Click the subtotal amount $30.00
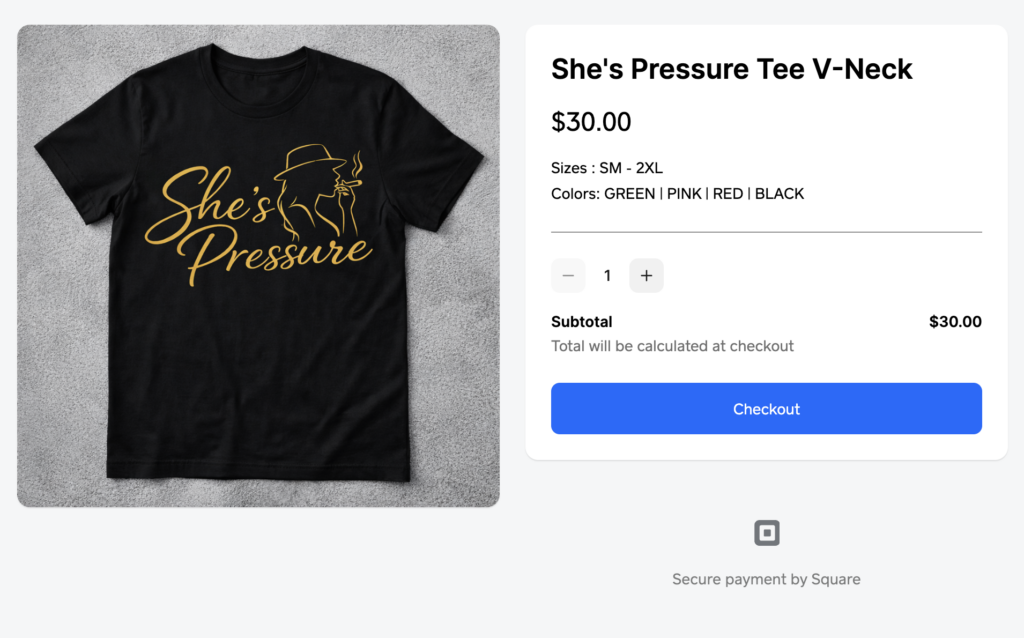The image size is (1024, 638). click(955, 322)
